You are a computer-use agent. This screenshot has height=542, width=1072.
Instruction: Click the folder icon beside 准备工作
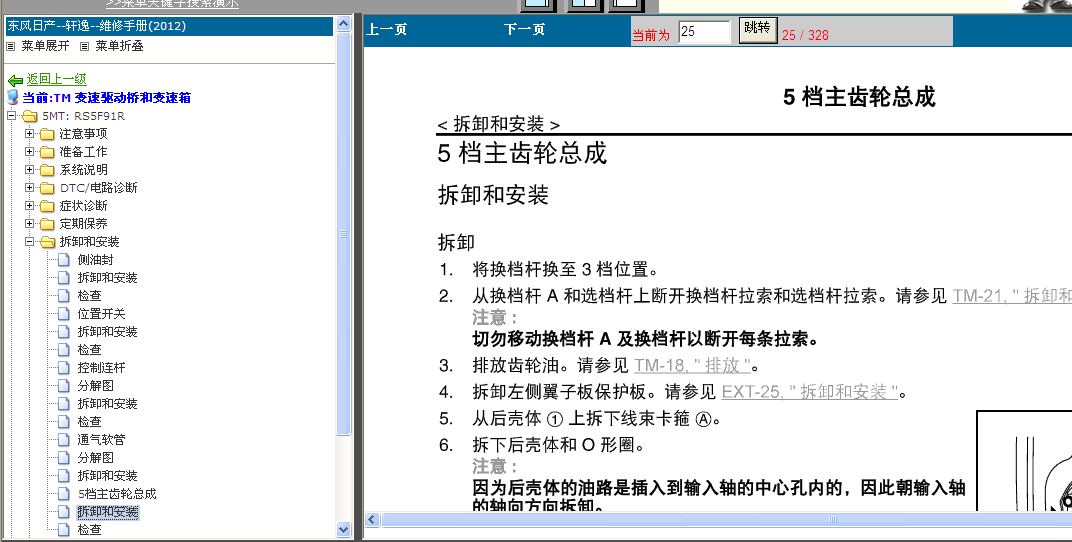(47, 152)
